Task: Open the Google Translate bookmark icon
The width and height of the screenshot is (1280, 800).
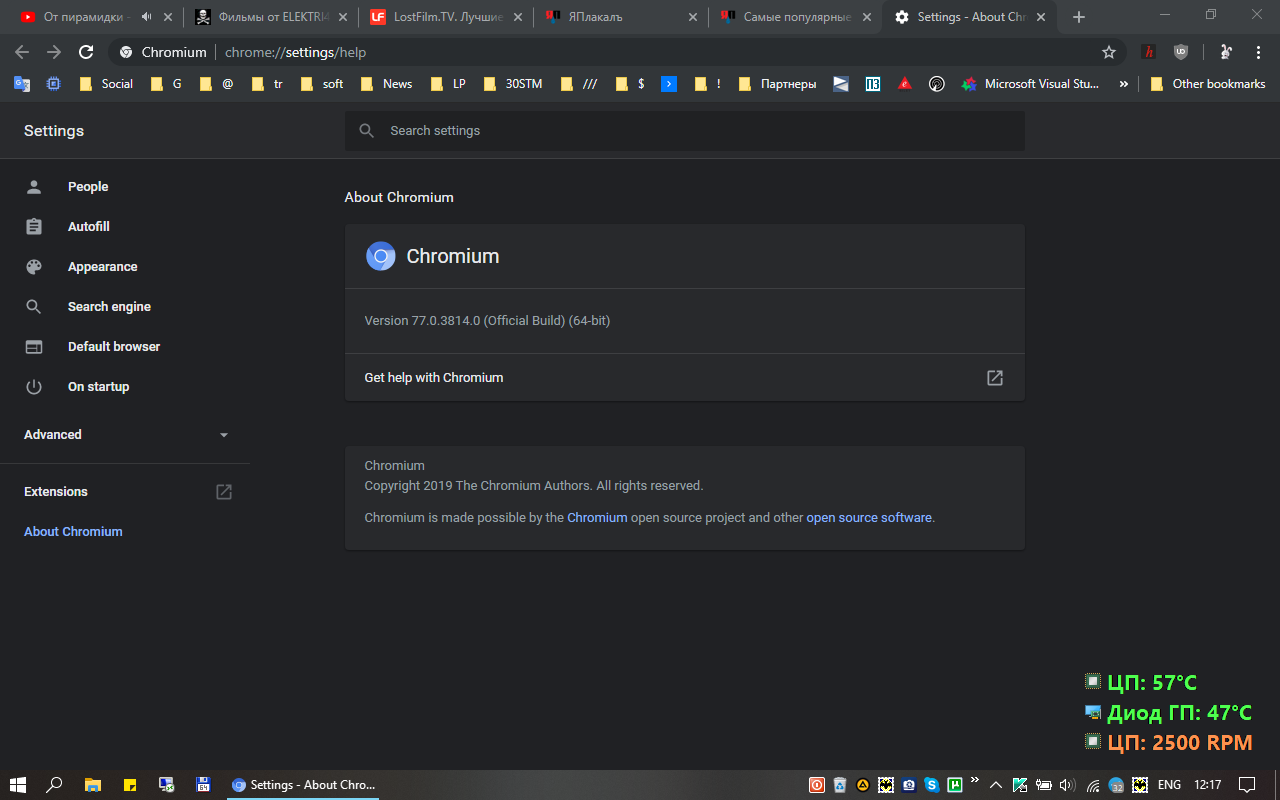Action: coord(21,84)
